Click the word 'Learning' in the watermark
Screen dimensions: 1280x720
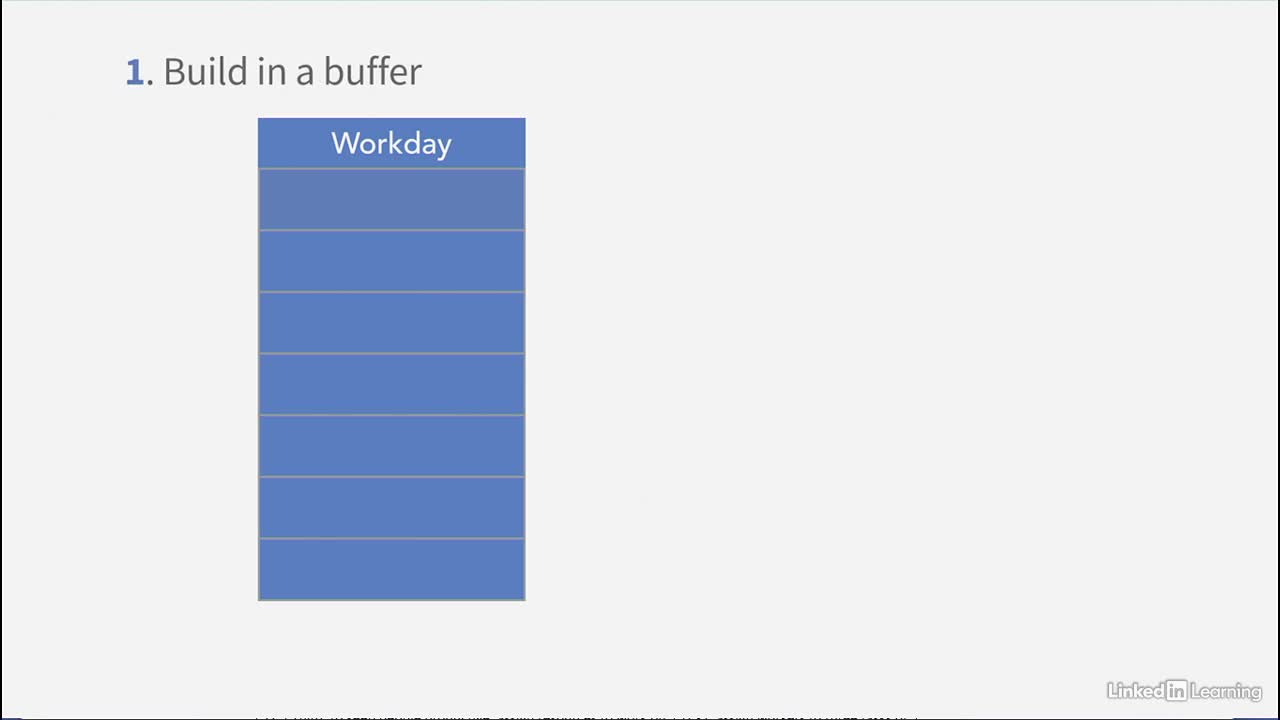tap(1226, 691)
